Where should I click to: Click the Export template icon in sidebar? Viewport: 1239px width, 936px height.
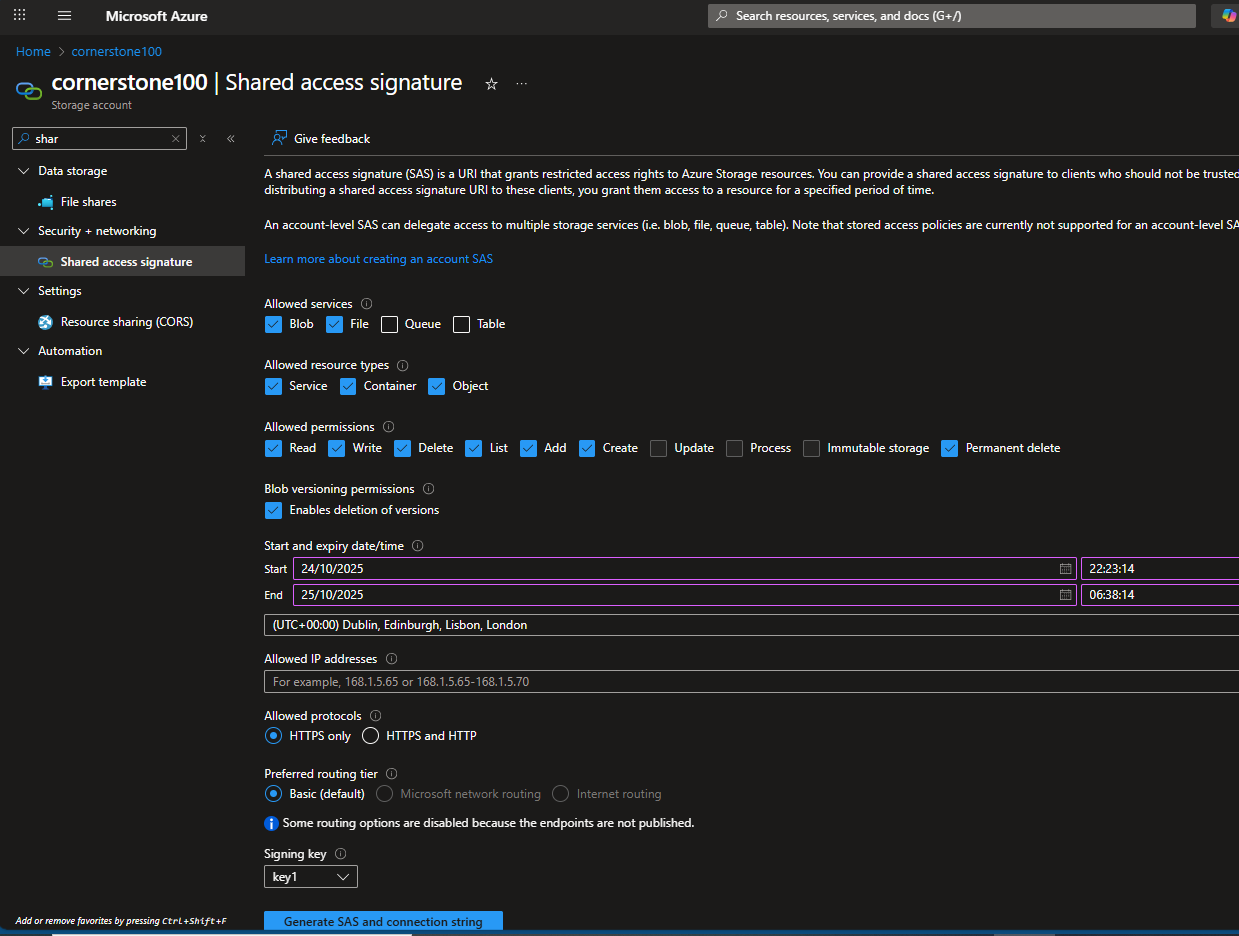click(x=45, y=382)
